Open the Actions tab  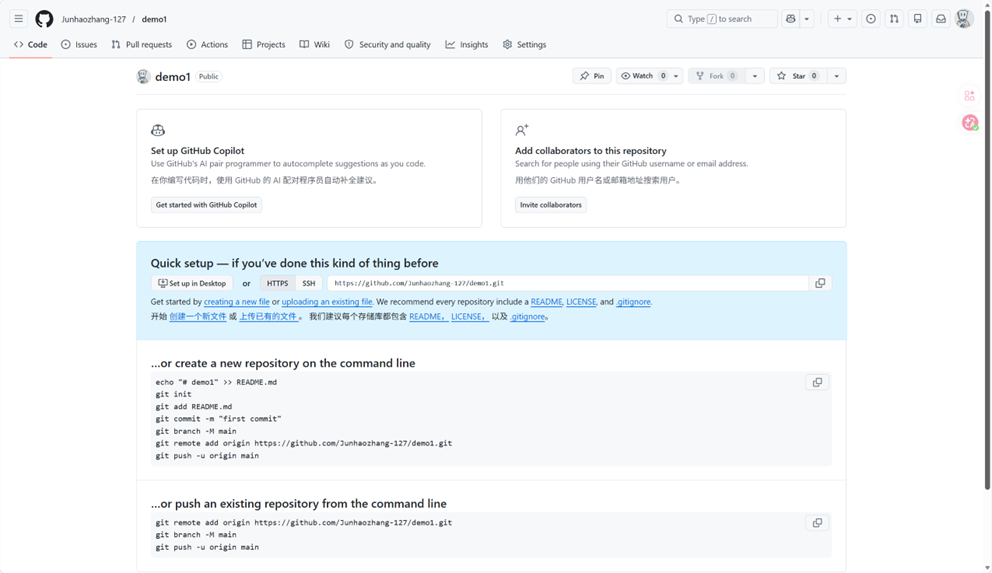coord(208,44)
